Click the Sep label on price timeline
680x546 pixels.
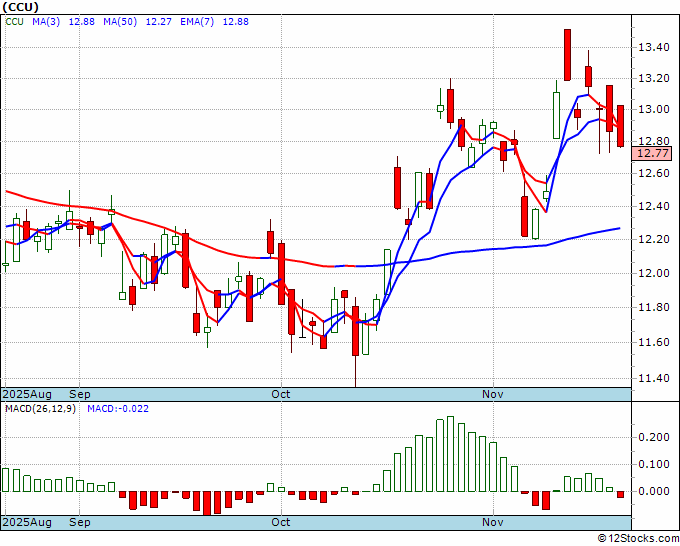80,394
